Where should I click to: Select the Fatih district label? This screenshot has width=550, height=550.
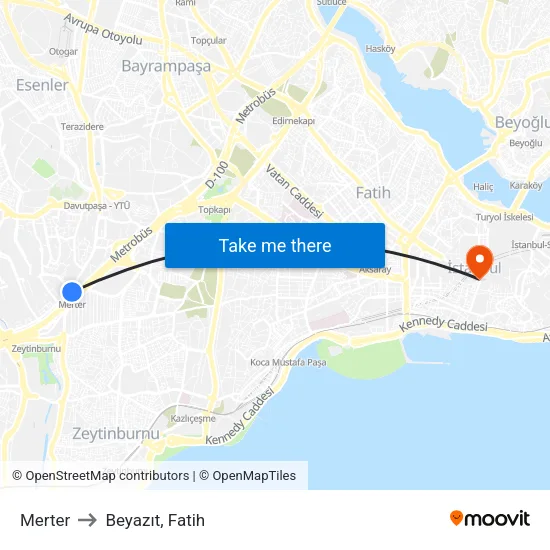pyautogui.click(x=373, y=193)
